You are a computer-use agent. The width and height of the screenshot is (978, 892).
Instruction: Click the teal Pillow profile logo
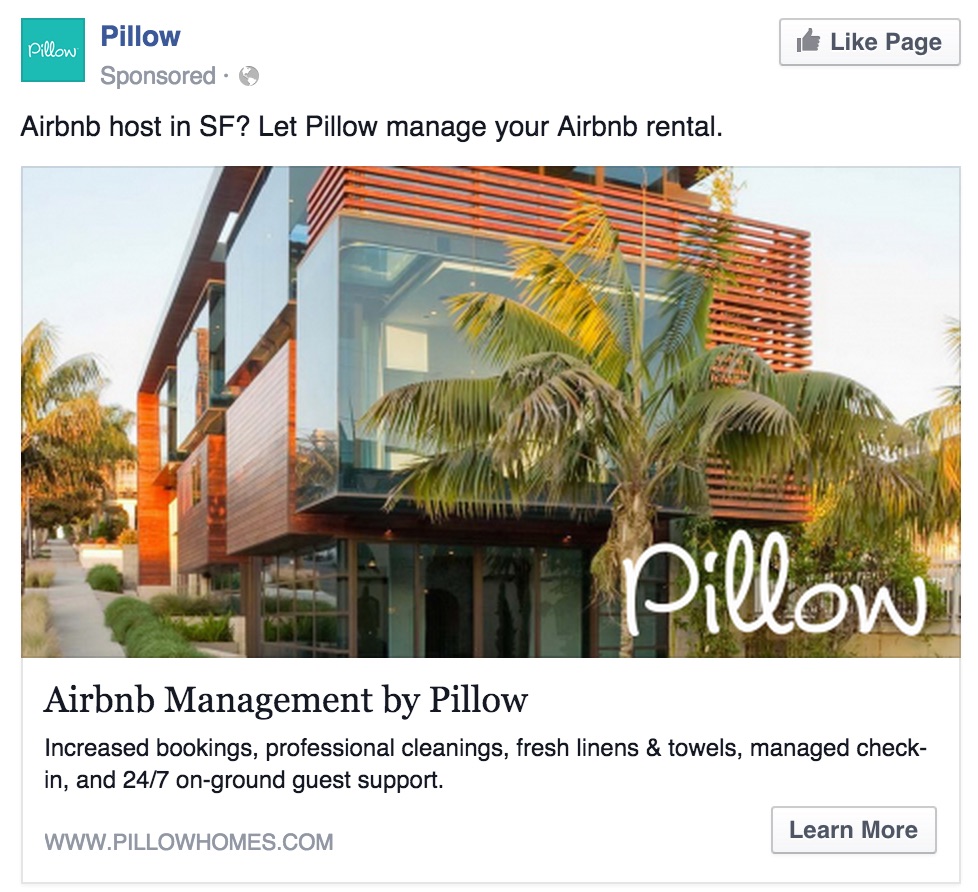point(52,50)
